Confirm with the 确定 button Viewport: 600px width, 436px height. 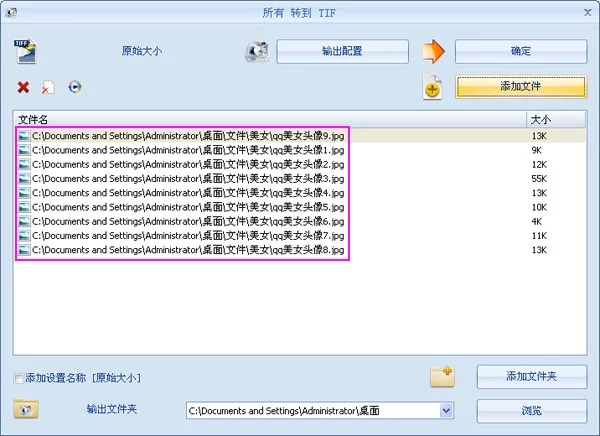click(521, 51)
